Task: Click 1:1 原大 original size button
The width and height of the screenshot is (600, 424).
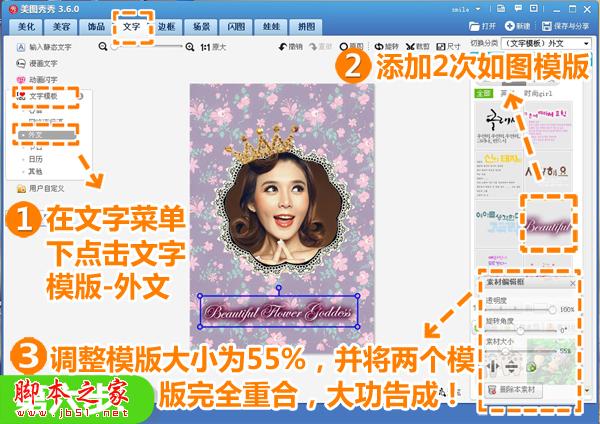Action: click(213, 47)
